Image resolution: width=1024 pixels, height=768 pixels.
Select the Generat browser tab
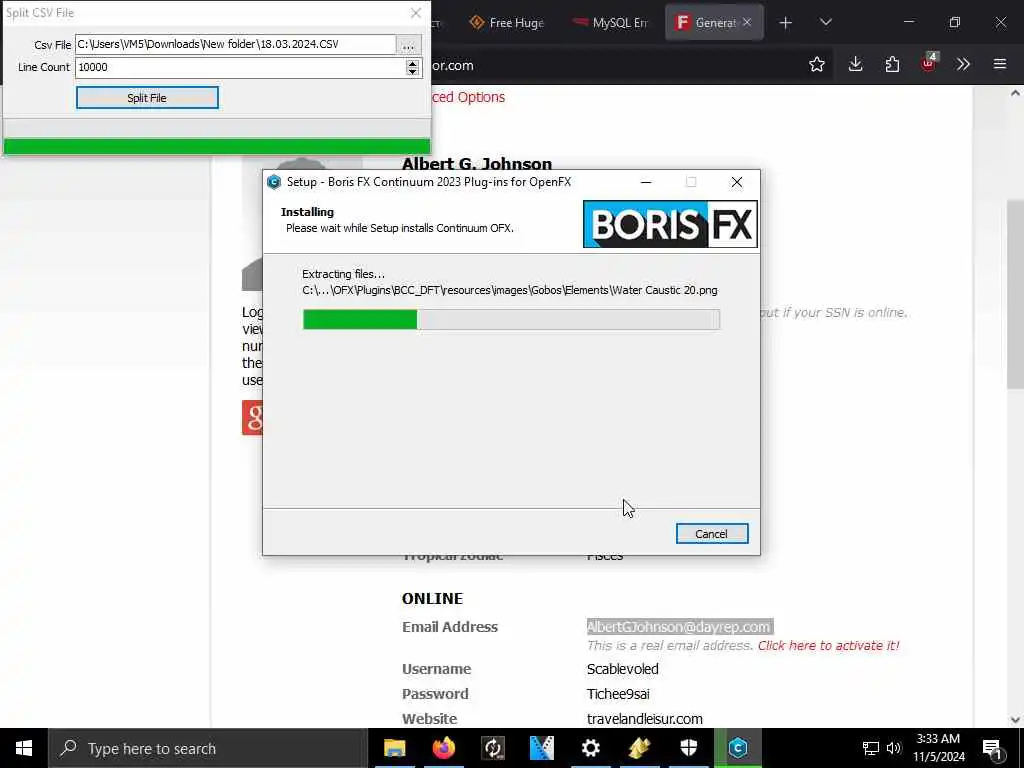[706, 23]
